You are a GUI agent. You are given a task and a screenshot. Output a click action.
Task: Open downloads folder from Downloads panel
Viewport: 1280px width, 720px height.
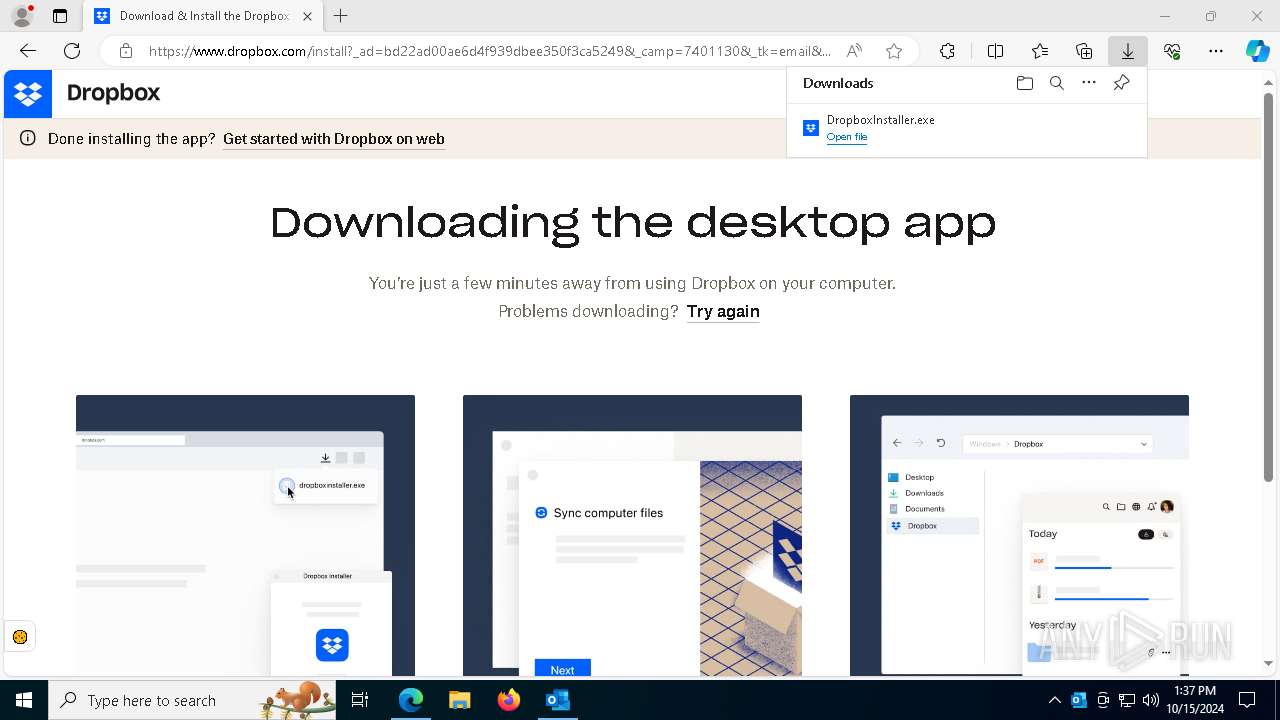point(1024,83)
